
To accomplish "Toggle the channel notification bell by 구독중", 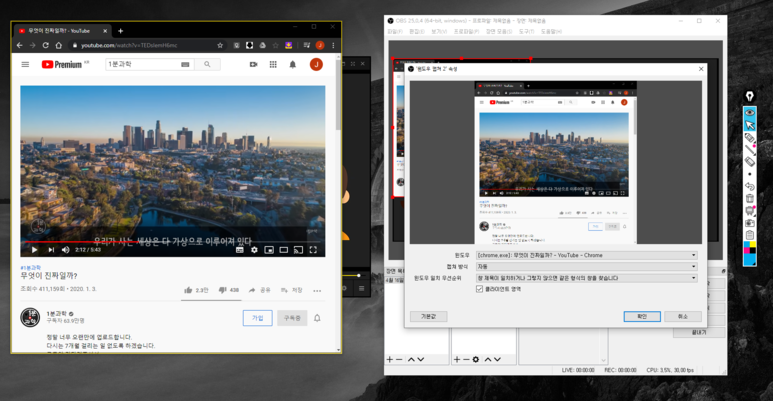I will point(317,318).
